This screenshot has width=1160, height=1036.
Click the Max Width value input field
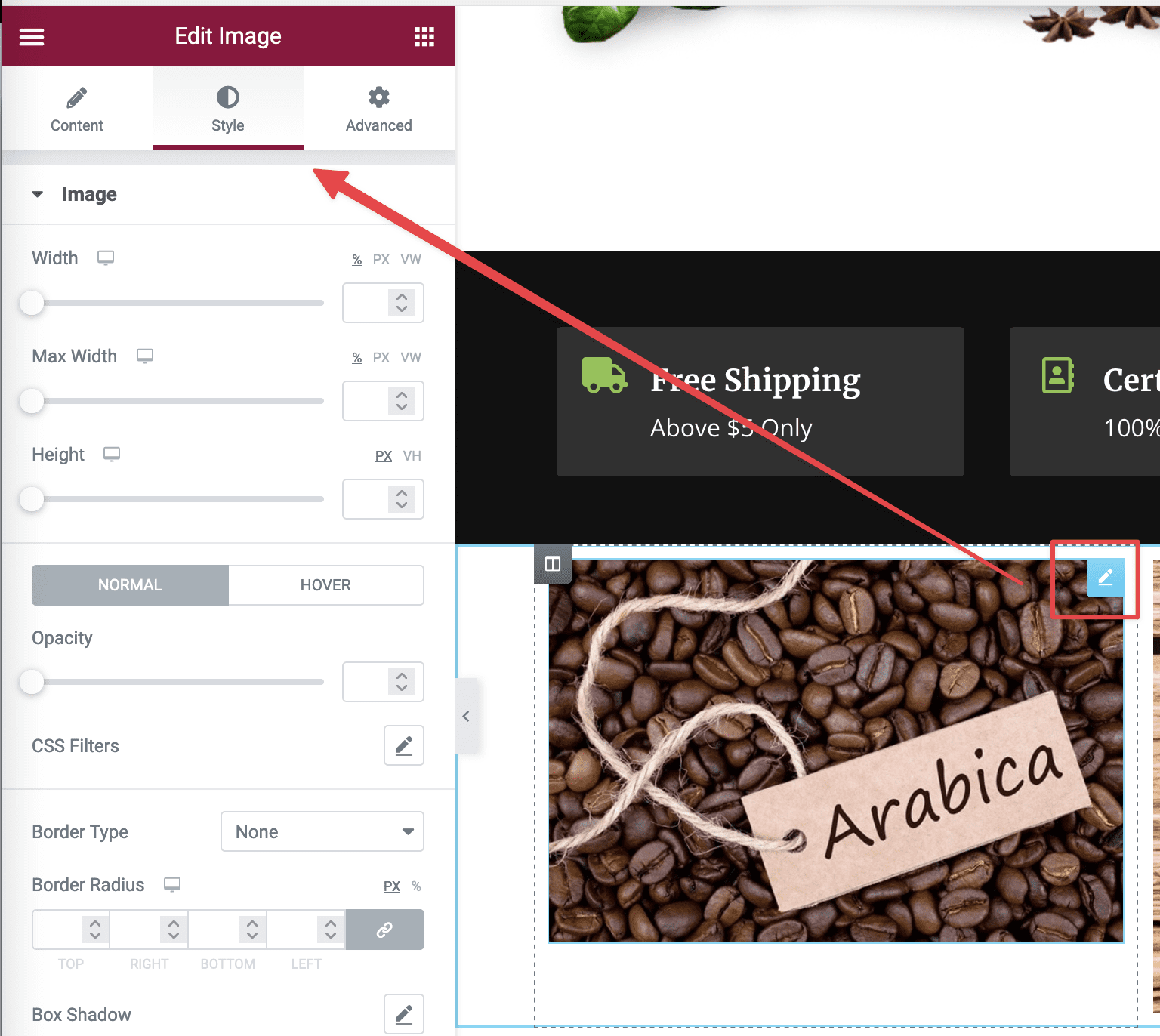(x=383, y=401)
